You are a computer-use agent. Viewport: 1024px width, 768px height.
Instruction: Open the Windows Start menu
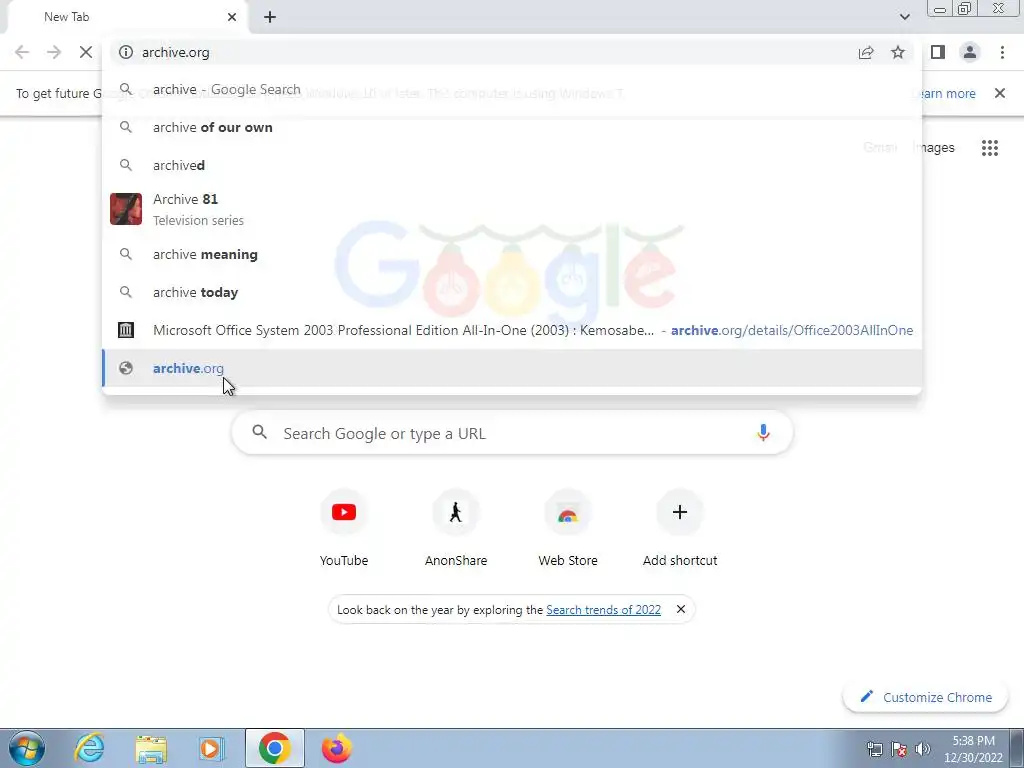click(x=27, y=748)
